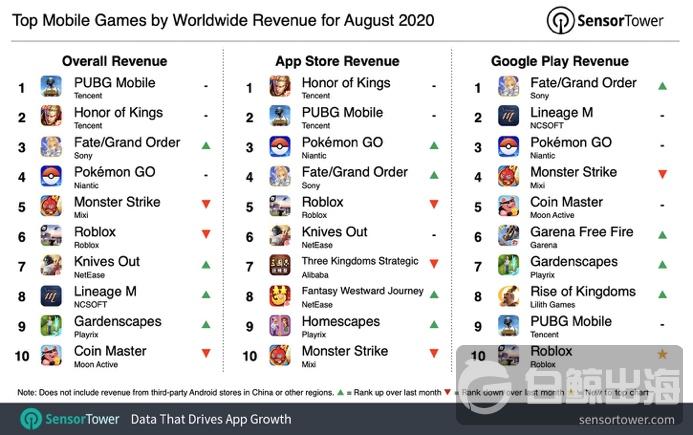
Task: Click the green up arrow beside Overall Fate/Grand Order
Action: coord(205,146)
